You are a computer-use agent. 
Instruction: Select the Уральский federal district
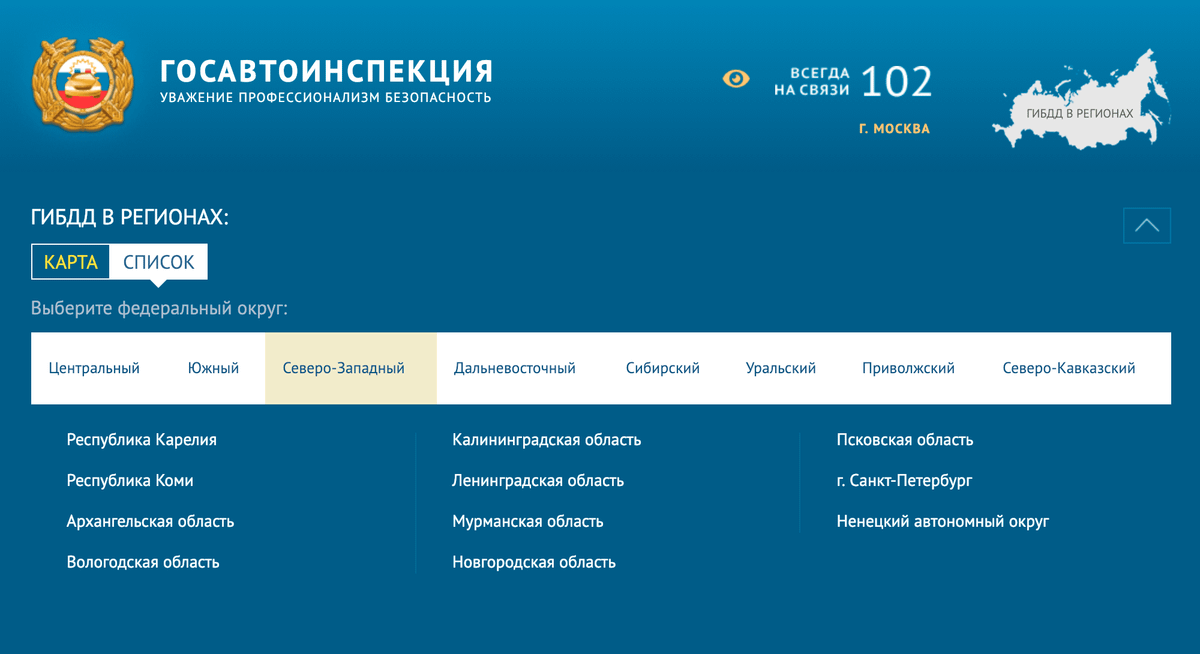click(x=780, y=368)
